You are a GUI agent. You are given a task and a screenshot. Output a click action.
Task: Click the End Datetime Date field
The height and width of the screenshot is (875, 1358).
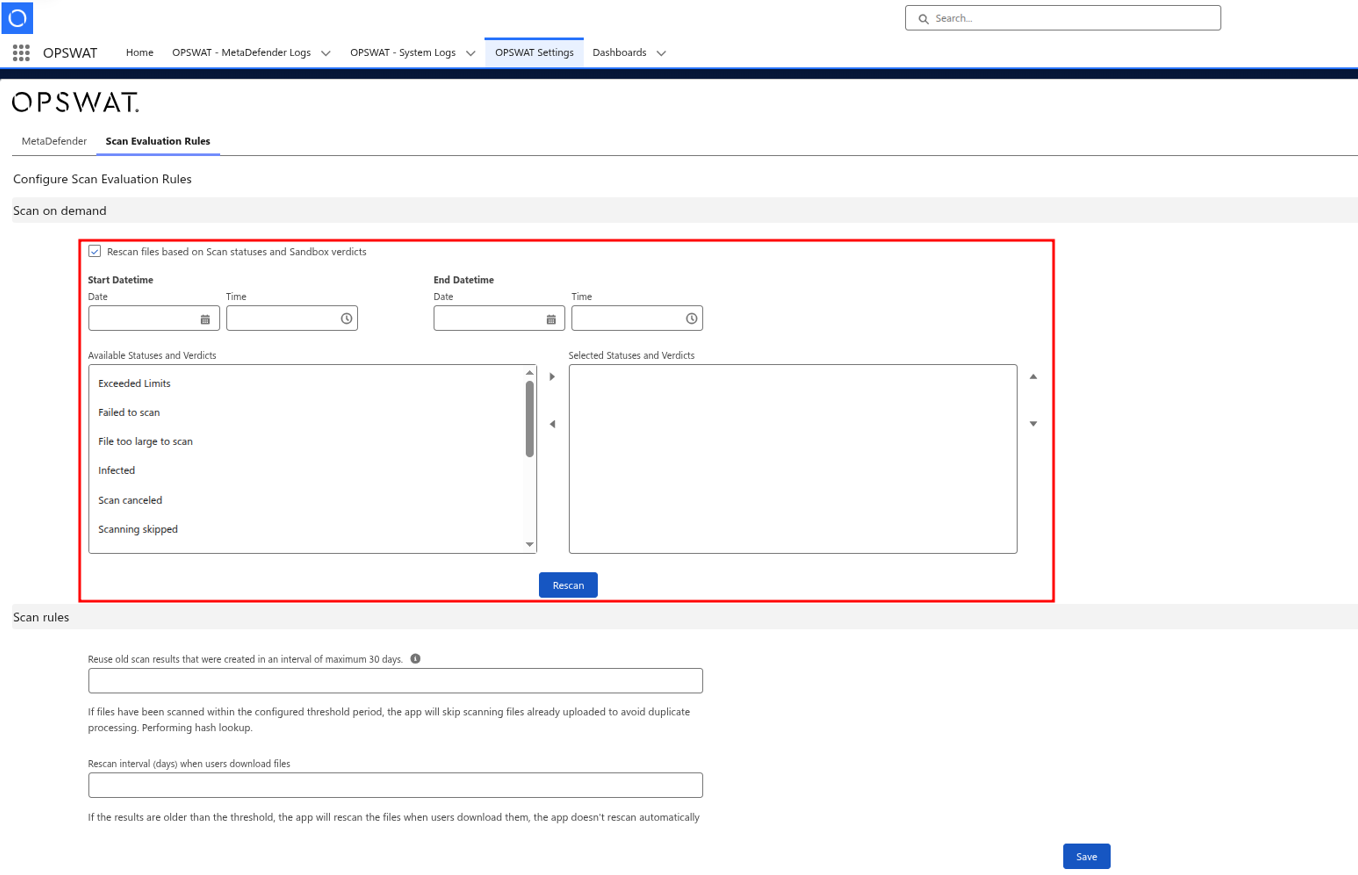[499, 318]
